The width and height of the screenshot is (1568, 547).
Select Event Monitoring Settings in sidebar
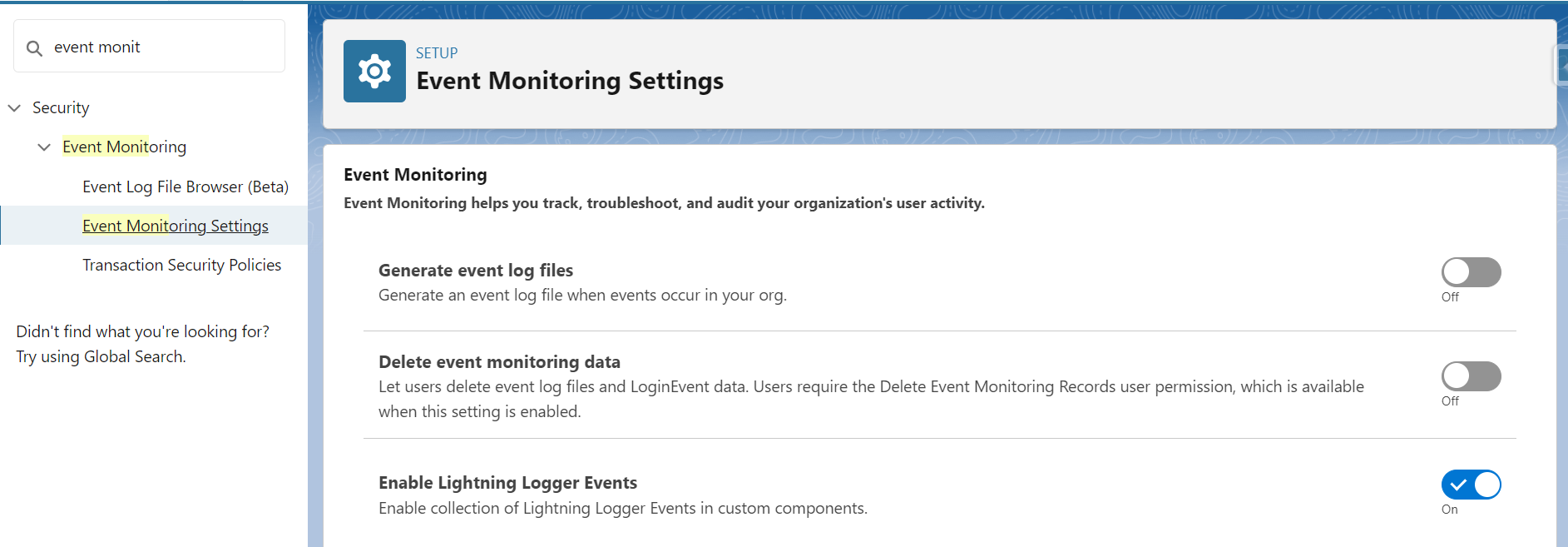point(176,226)
